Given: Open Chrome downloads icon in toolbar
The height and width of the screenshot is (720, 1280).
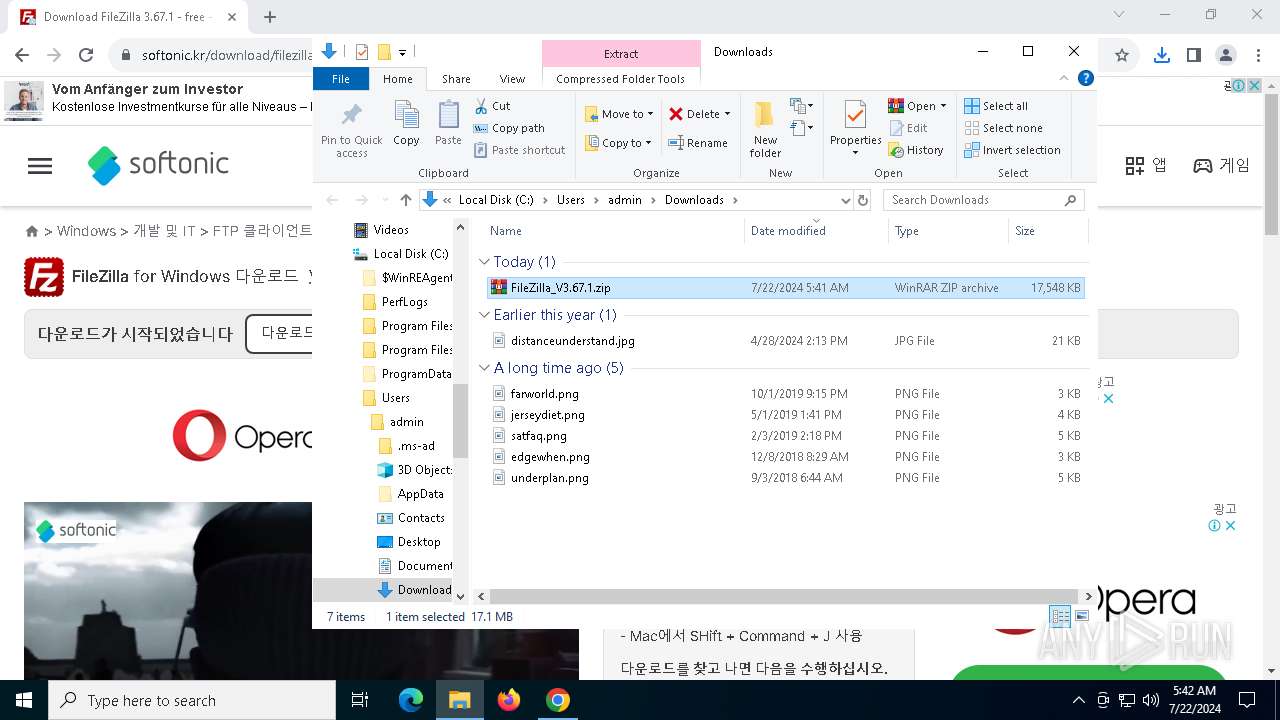Looking at the screenshot, I should coord(1161,55).
